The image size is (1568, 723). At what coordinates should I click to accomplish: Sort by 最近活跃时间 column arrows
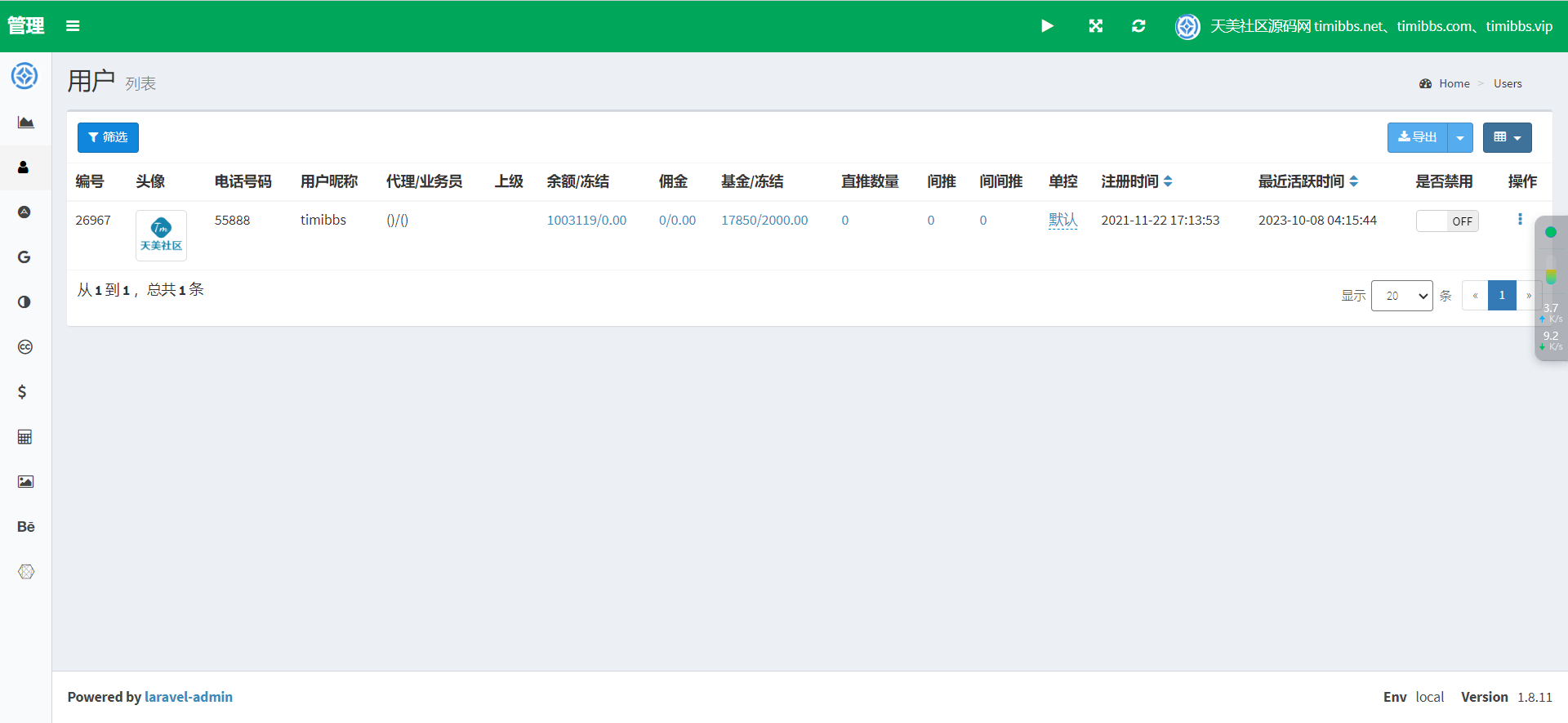pyautogui.click(x=1354, y=181)
